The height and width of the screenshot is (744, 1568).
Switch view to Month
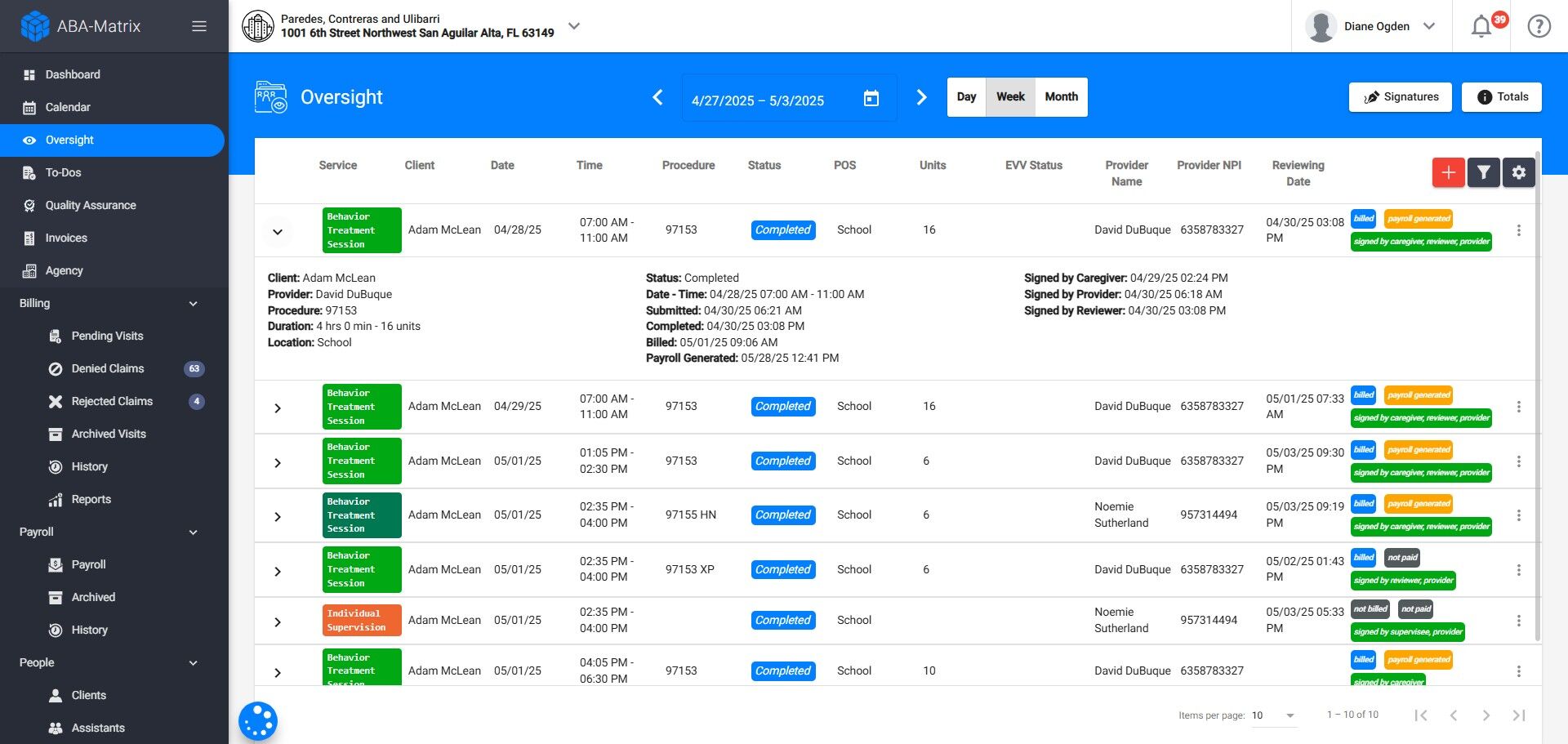(1061, 96)
